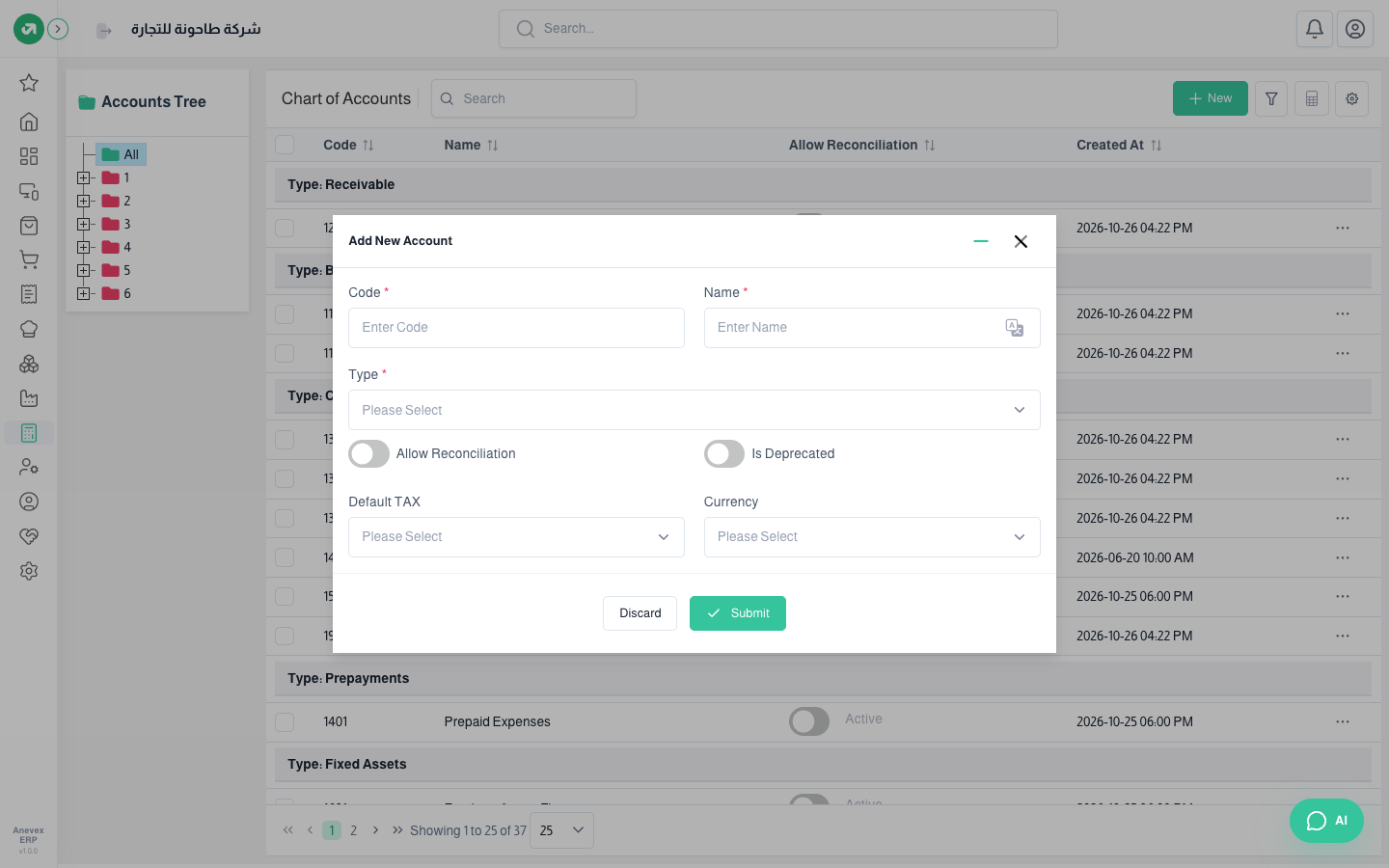1389x868 pixels.
Task: Select the All folder in Accounts Tree
Action: point(121,154)
